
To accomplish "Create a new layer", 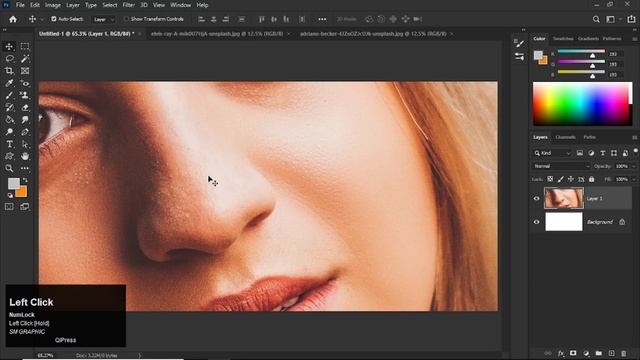I will [x=611, y=353].
